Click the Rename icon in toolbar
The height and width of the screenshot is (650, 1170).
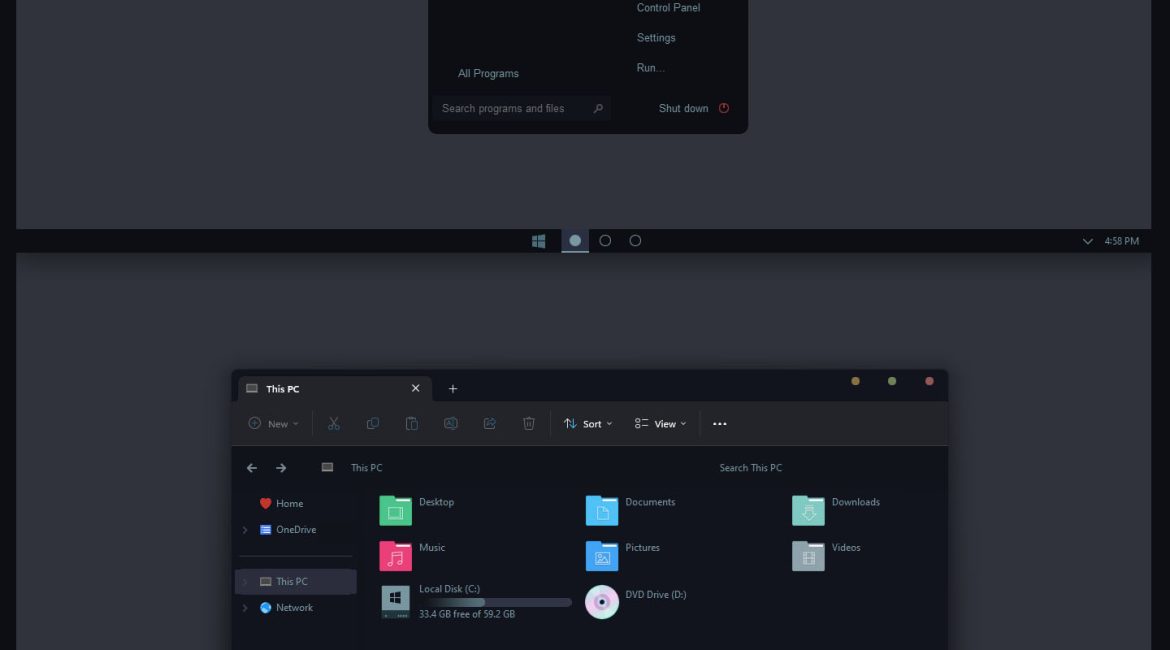(451, 424)
